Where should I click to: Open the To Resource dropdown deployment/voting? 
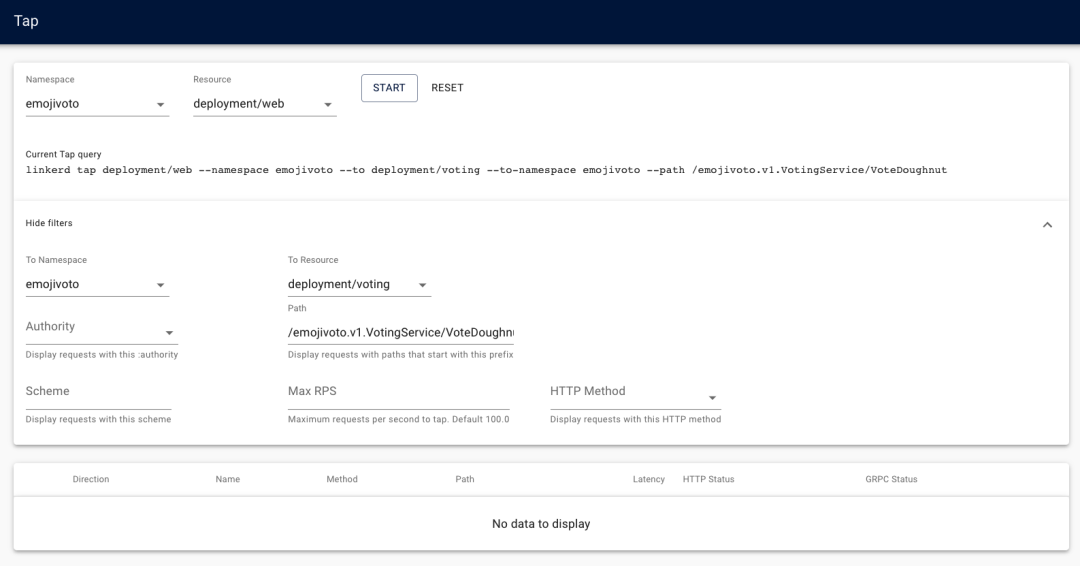(359, 284)
